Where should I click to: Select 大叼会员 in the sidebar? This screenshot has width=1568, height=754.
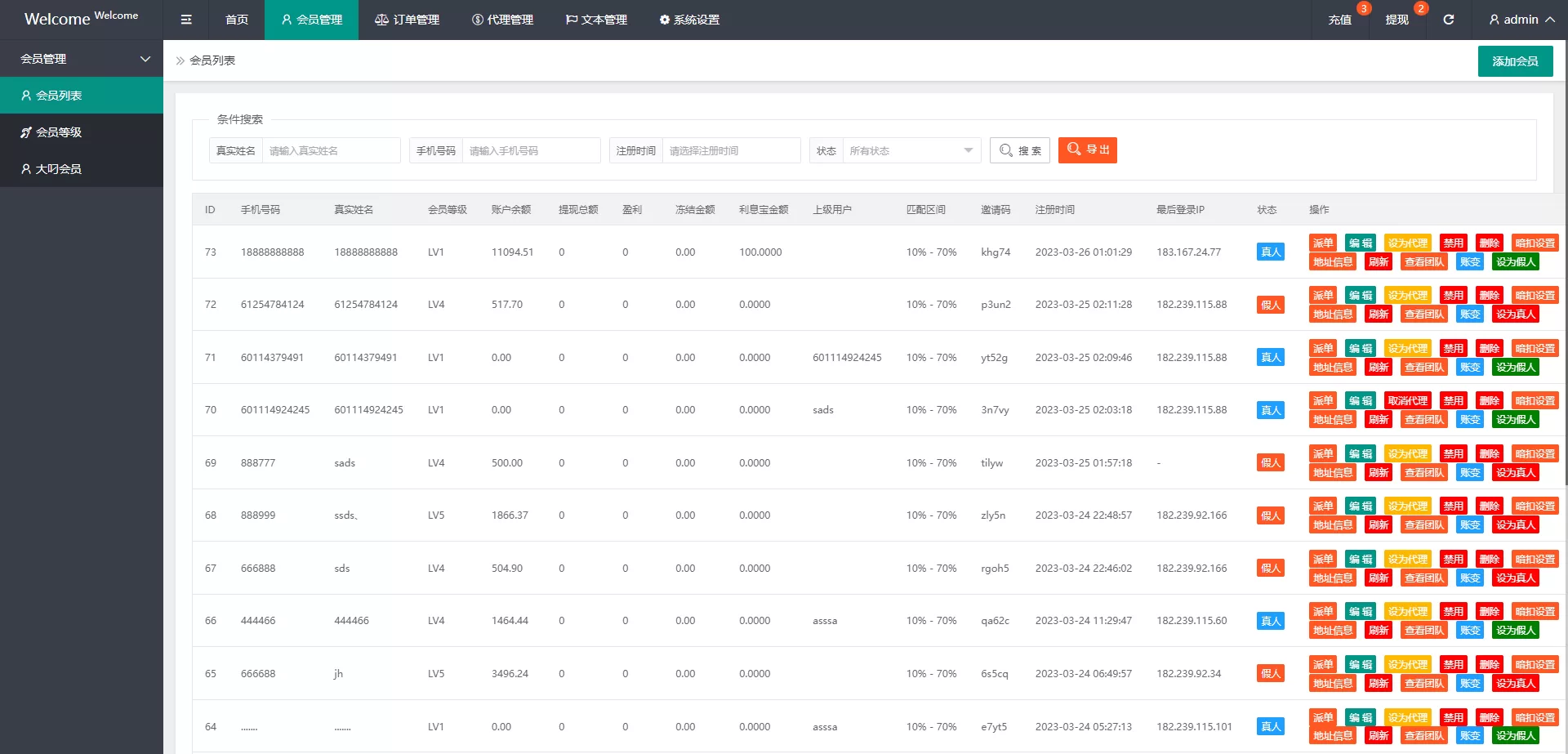pos(58,169)
